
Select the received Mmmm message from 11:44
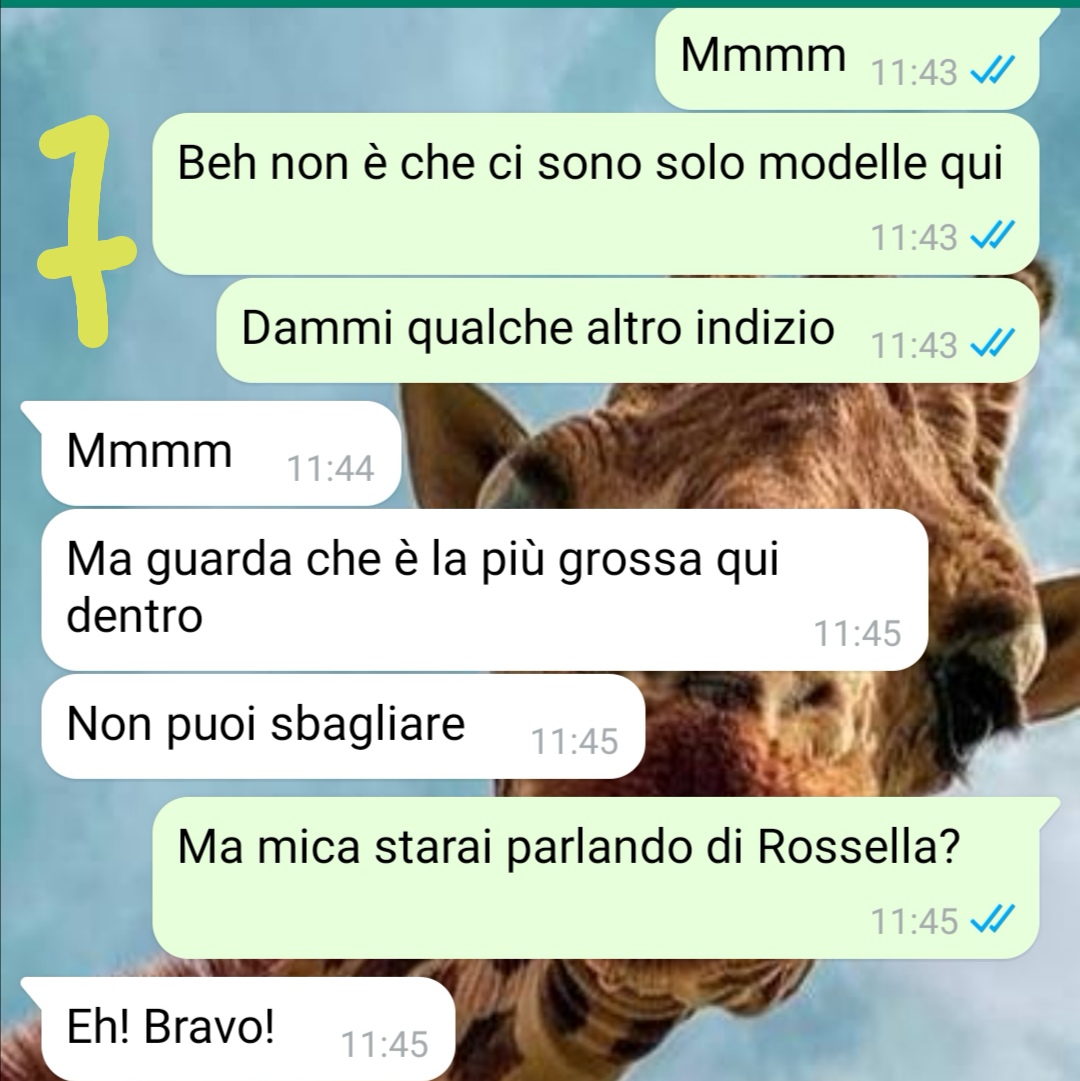[x=221, y=454]
